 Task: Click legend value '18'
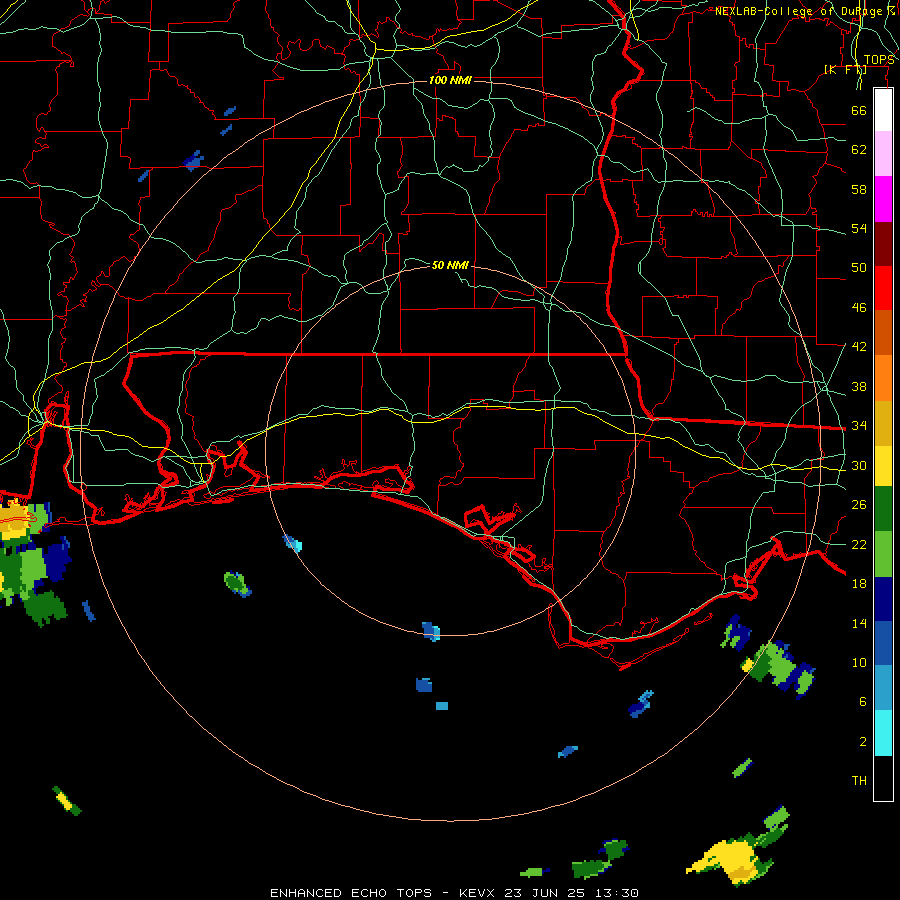(859, 584)
